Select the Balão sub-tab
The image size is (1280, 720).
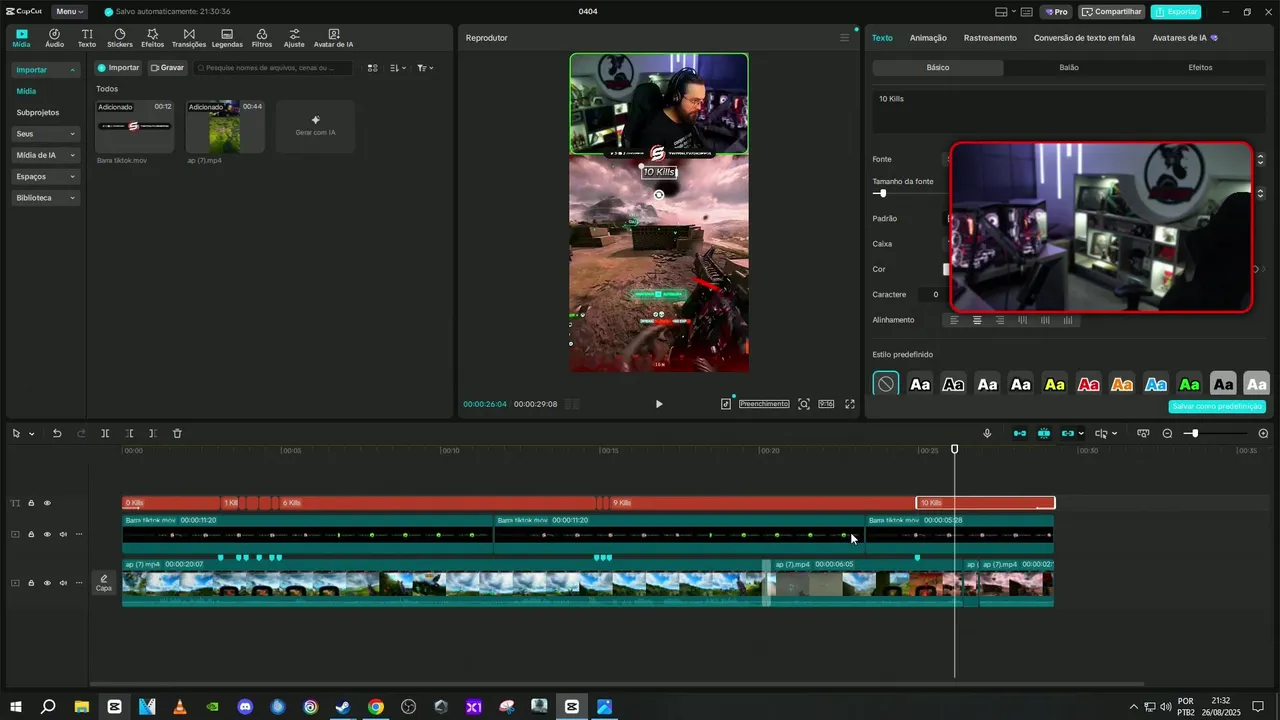(x=1069, y=68)
